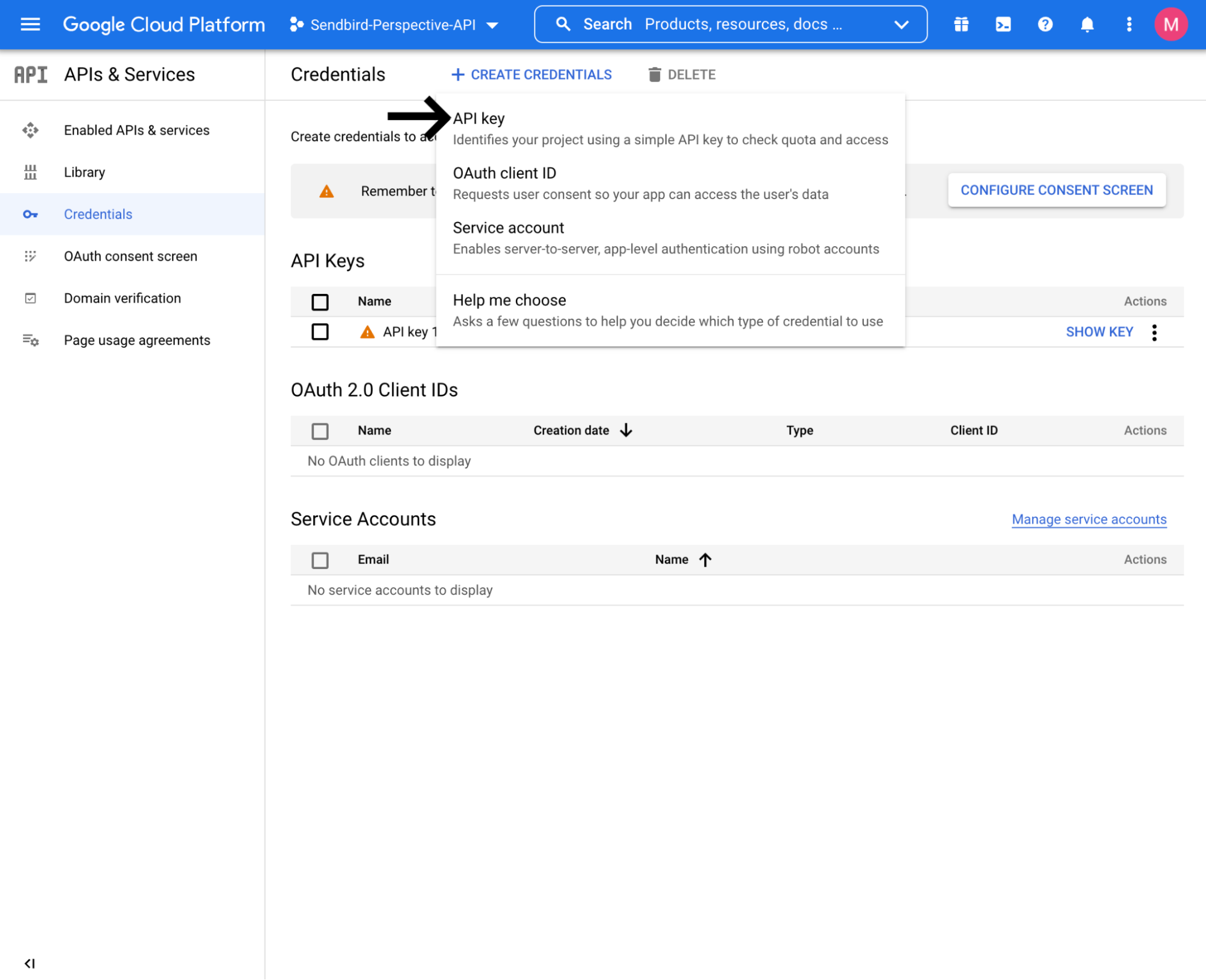
Task: Open Manage service accounts link
Action: click(x=1089, y=520)
